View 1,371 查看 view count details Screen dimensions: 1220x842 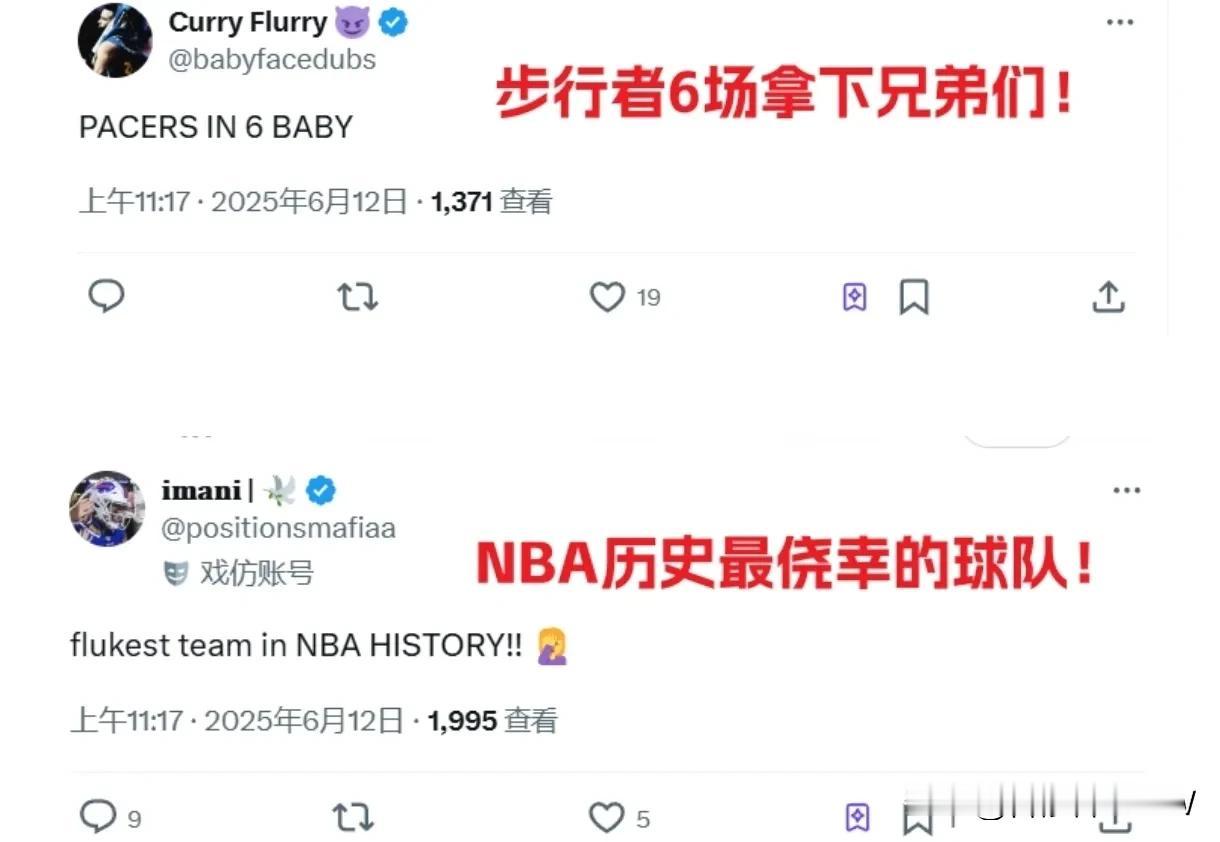tap(491, 202)
